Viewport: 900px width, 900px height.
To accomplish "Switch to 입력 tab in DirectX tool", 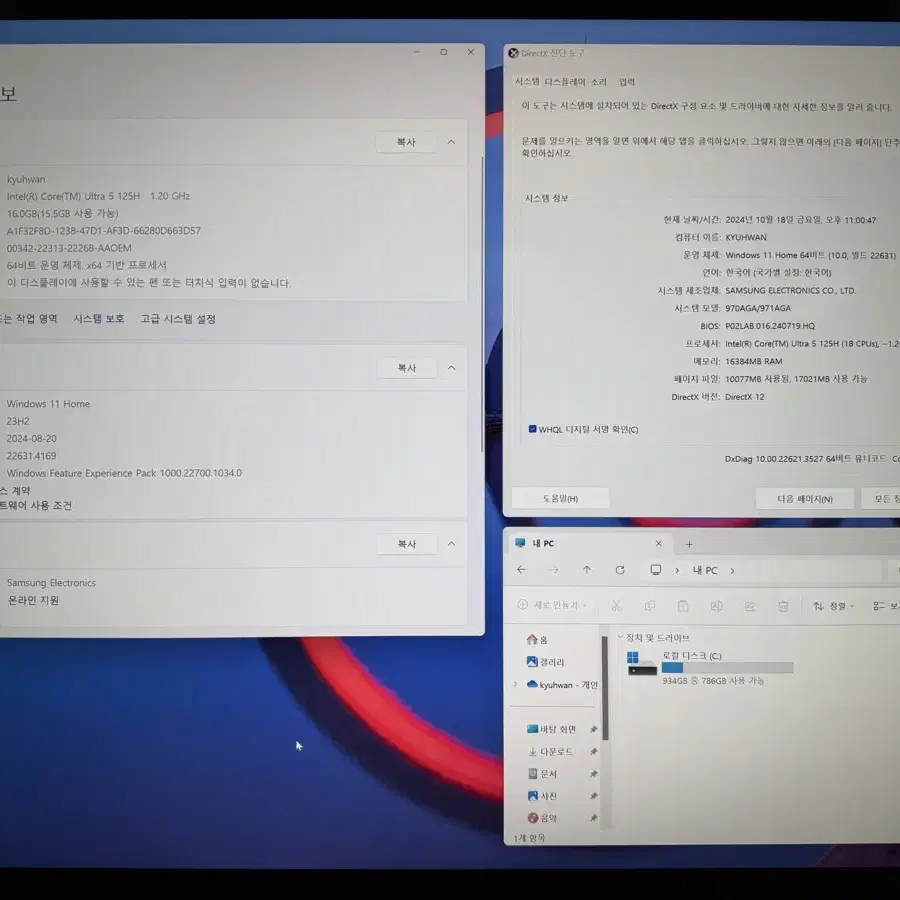I will pyautogui.click(x=627, y=82).
